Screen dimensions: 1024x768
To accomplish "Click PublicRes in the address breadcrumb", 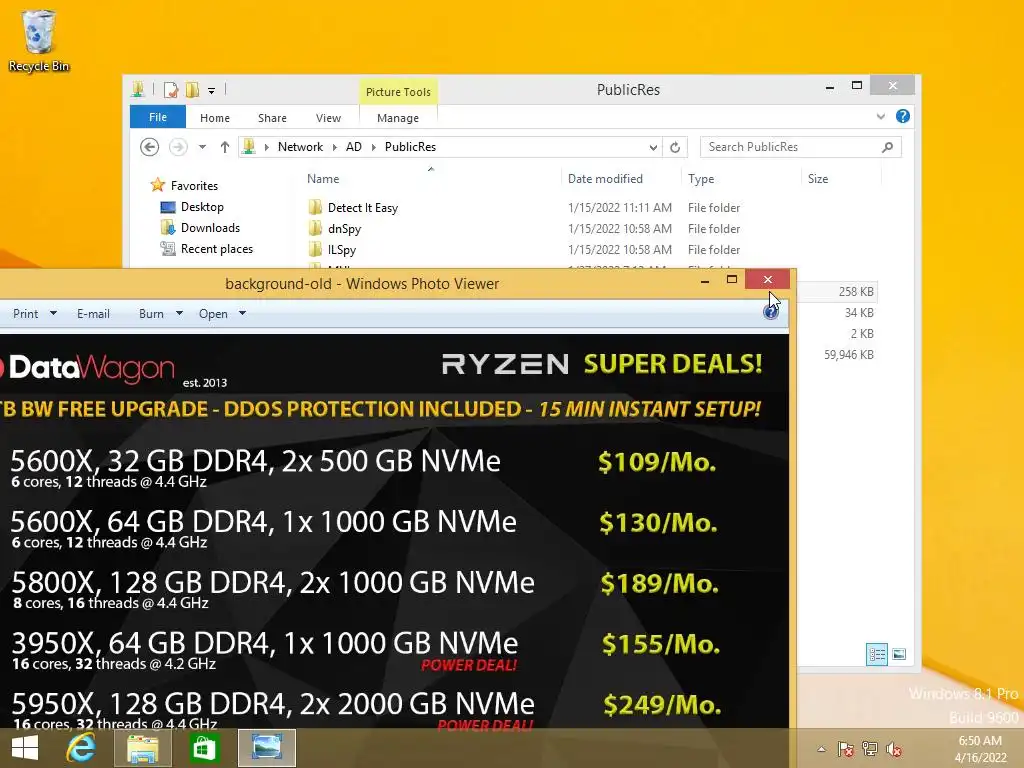I will (x=410, y=147).
